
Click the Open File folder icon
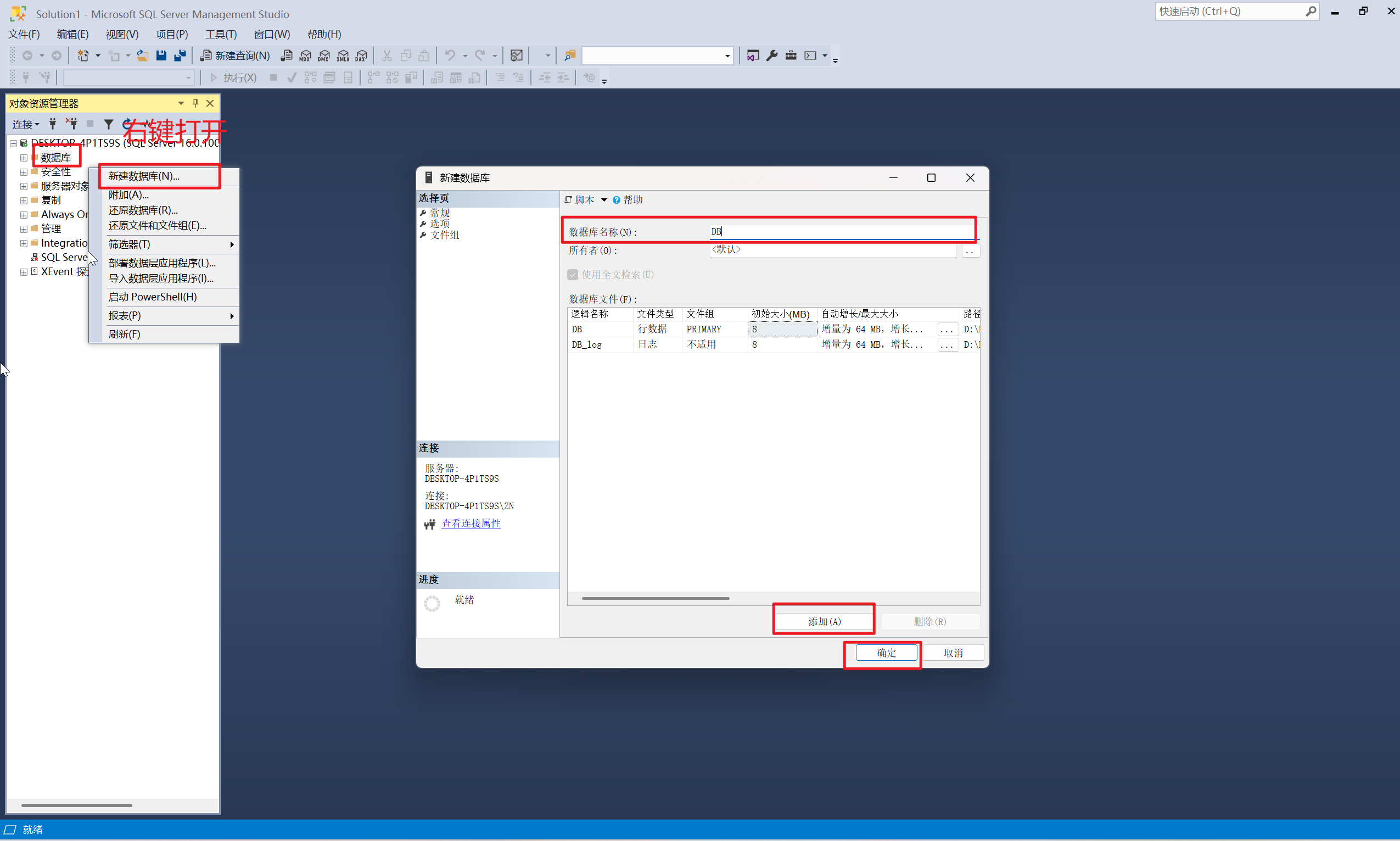click(x=143, y=55)
